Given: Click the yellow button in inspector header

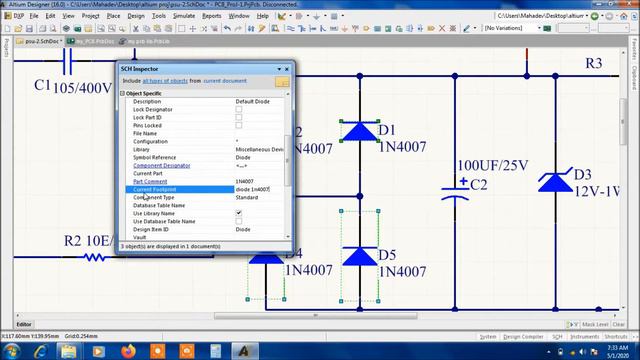Looking at the screenshot, I should [x=282, y=82].
